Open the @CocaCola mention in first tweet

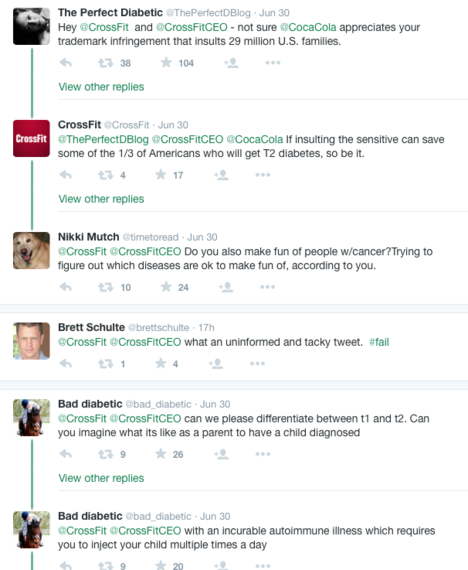(x=308, y=27)
